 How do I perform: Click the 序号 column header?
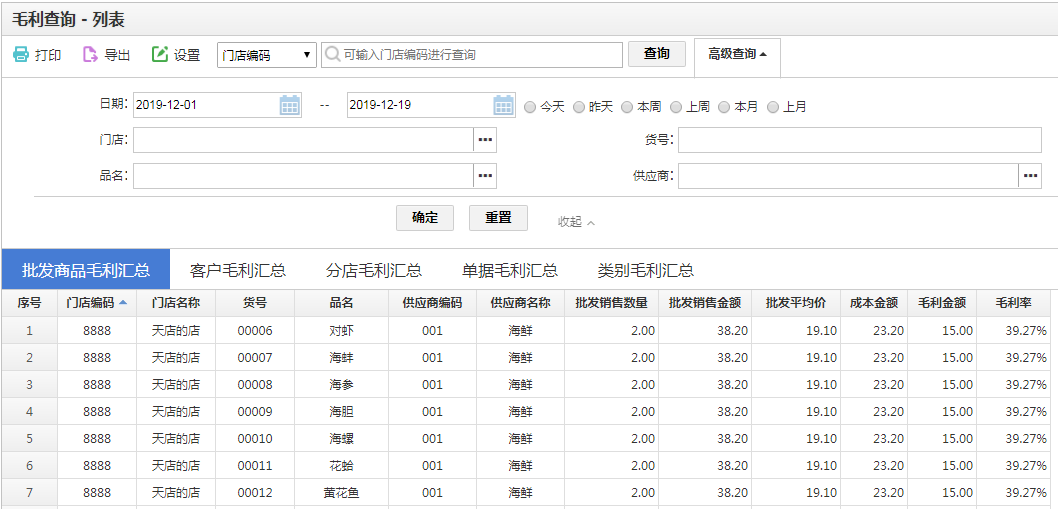pyautogui.click(x=29, y=304)
